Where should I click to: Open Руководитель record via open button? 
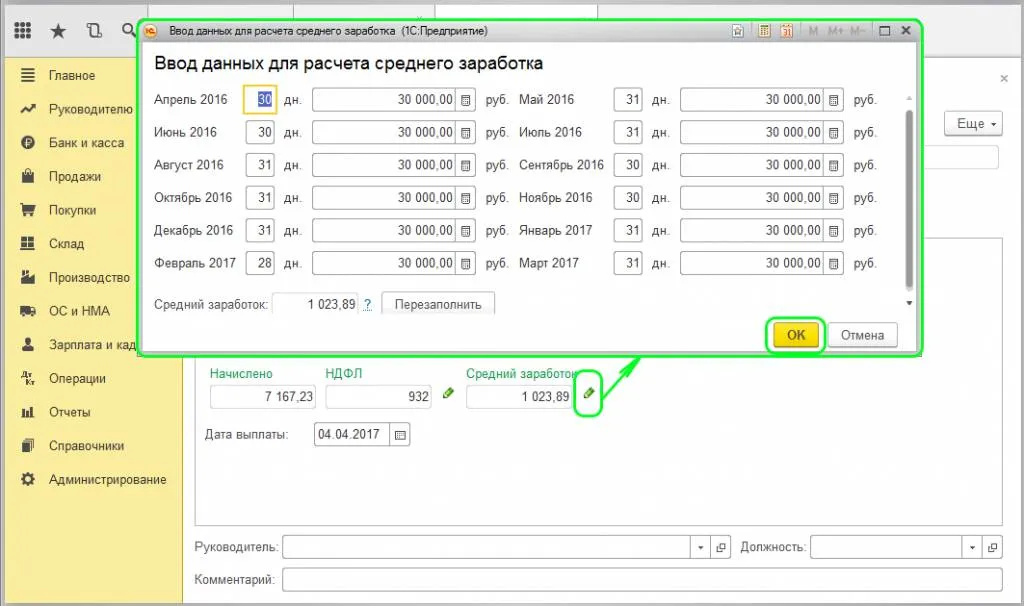720,547
